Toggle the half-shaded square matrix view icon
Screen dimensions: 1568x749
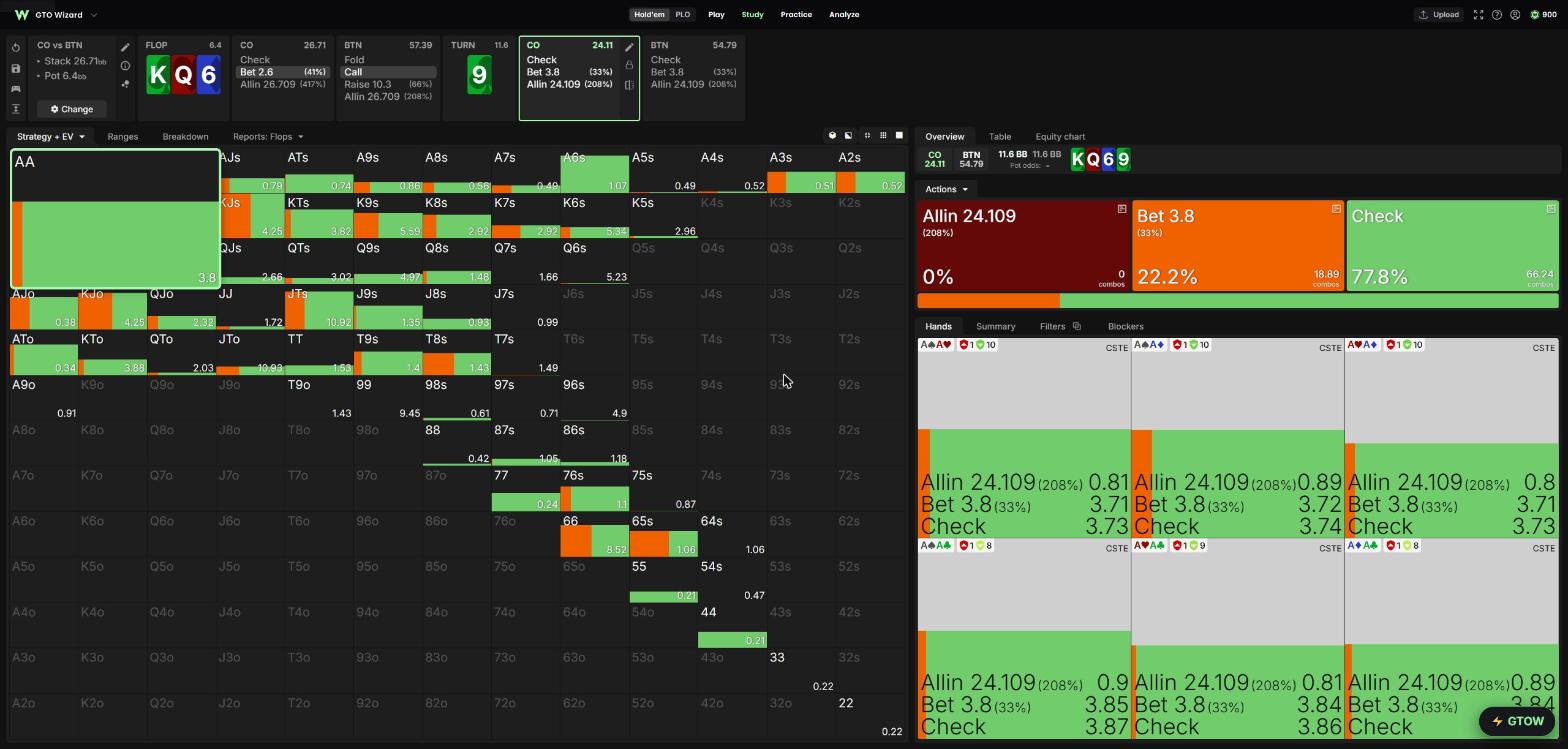(x=849, y=136)
